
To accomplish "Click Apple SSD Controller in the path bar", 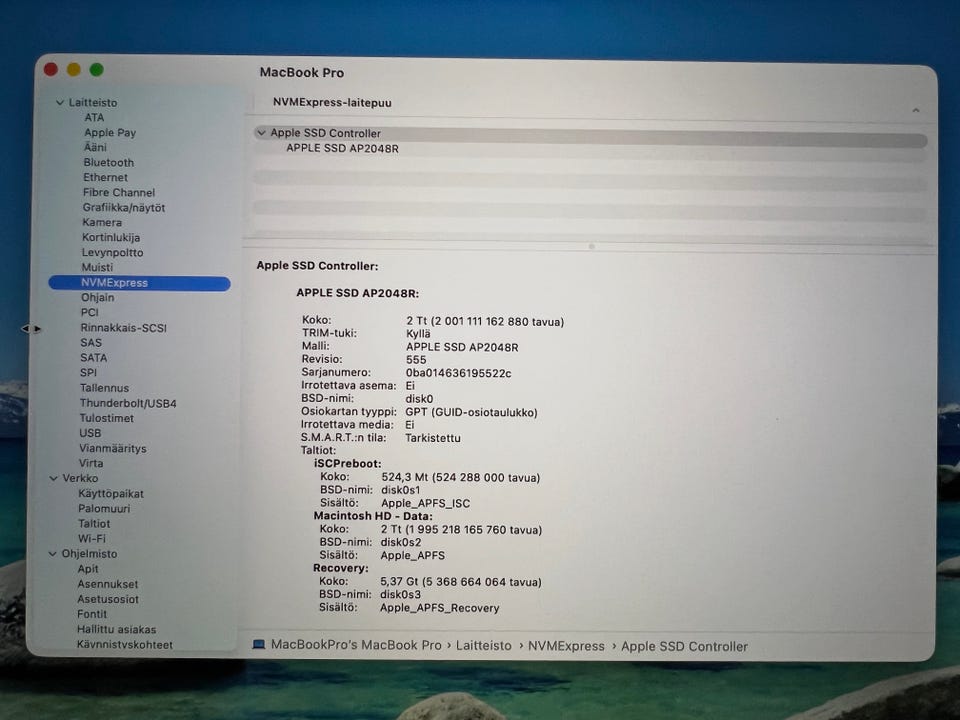I will point(684,647).
